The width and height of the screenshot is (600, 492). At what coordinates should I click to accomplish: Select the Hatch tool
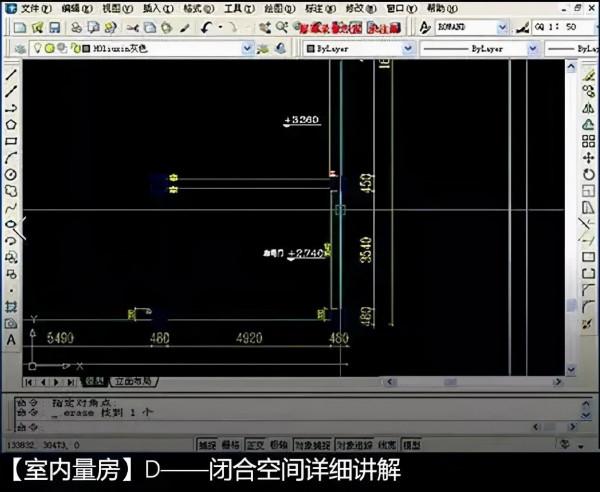point(11,307)
